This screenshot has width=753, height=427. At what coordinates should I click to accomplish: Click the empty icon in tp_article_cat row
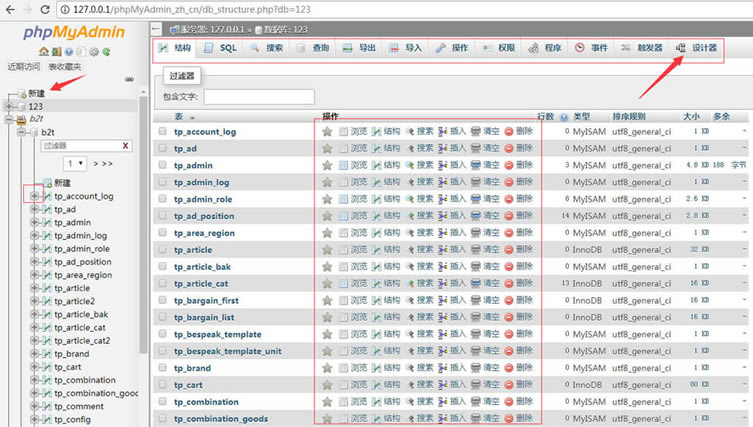tap(475, 283)
